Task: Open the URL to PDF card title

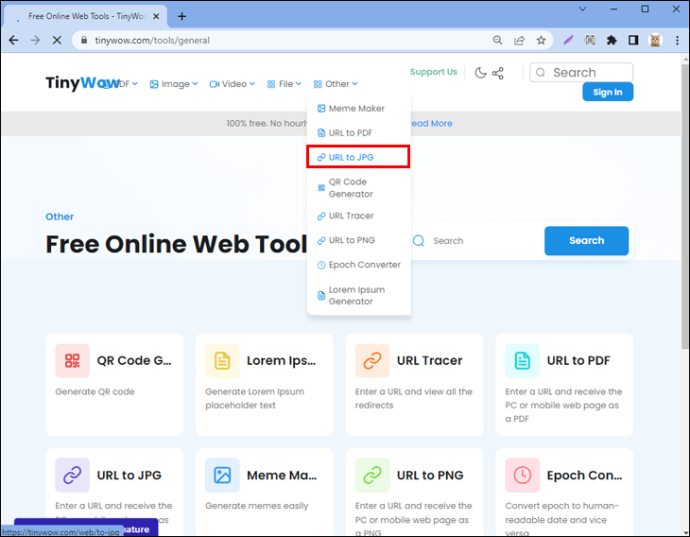Action: (x=578, y=360)
